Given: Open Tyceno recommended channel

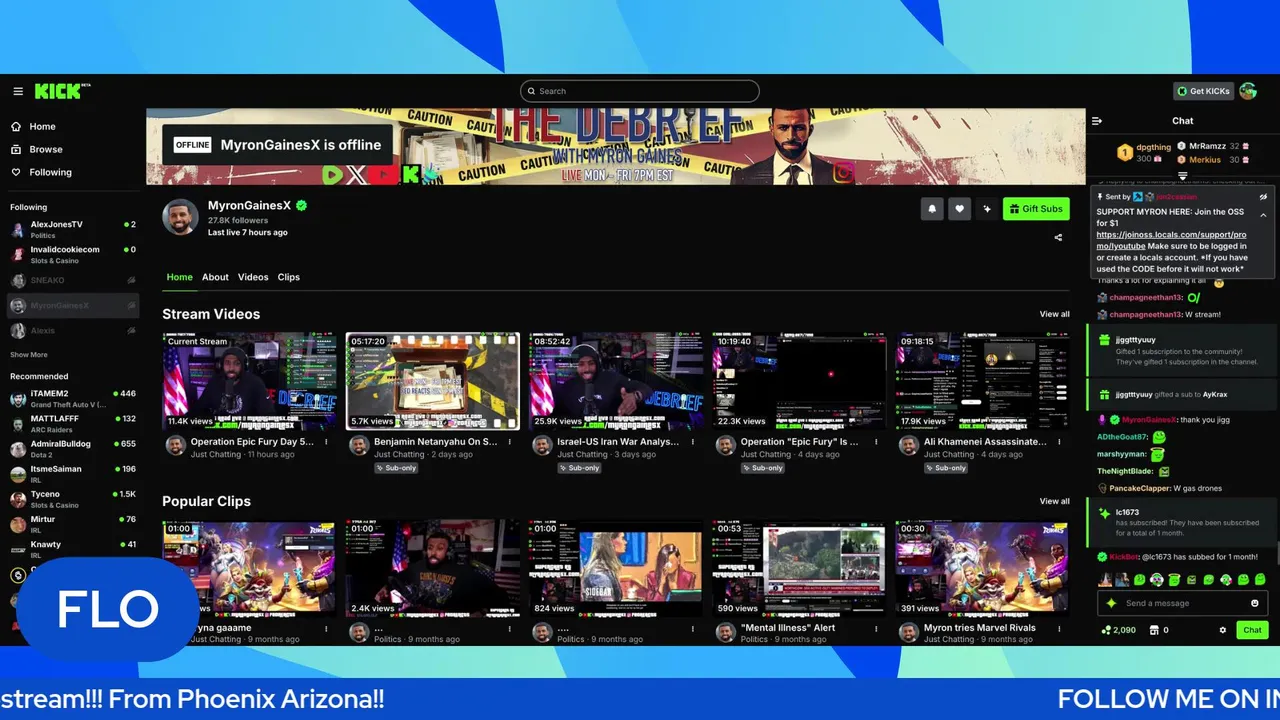Looking at the screenshot, I should (x=73, y=498).
